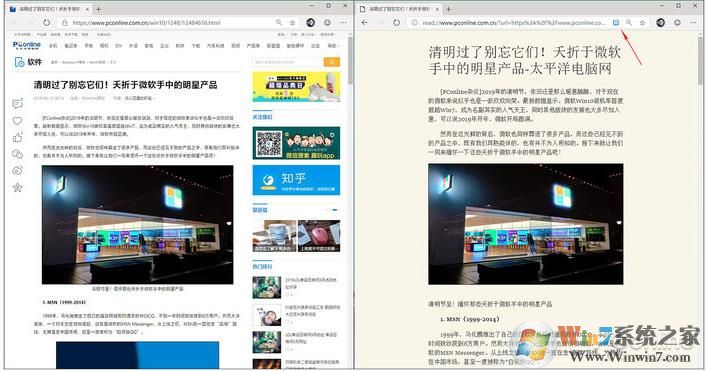Close the tab in left window
The image size is (707, 371).
87,9
